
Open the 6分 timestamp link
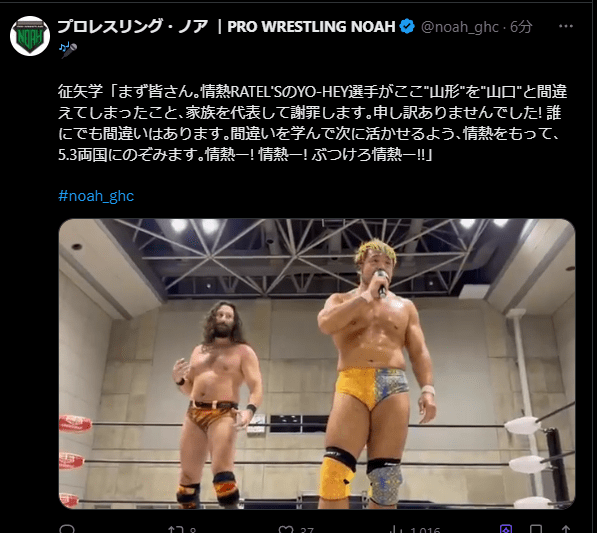(x=521, y=27)
